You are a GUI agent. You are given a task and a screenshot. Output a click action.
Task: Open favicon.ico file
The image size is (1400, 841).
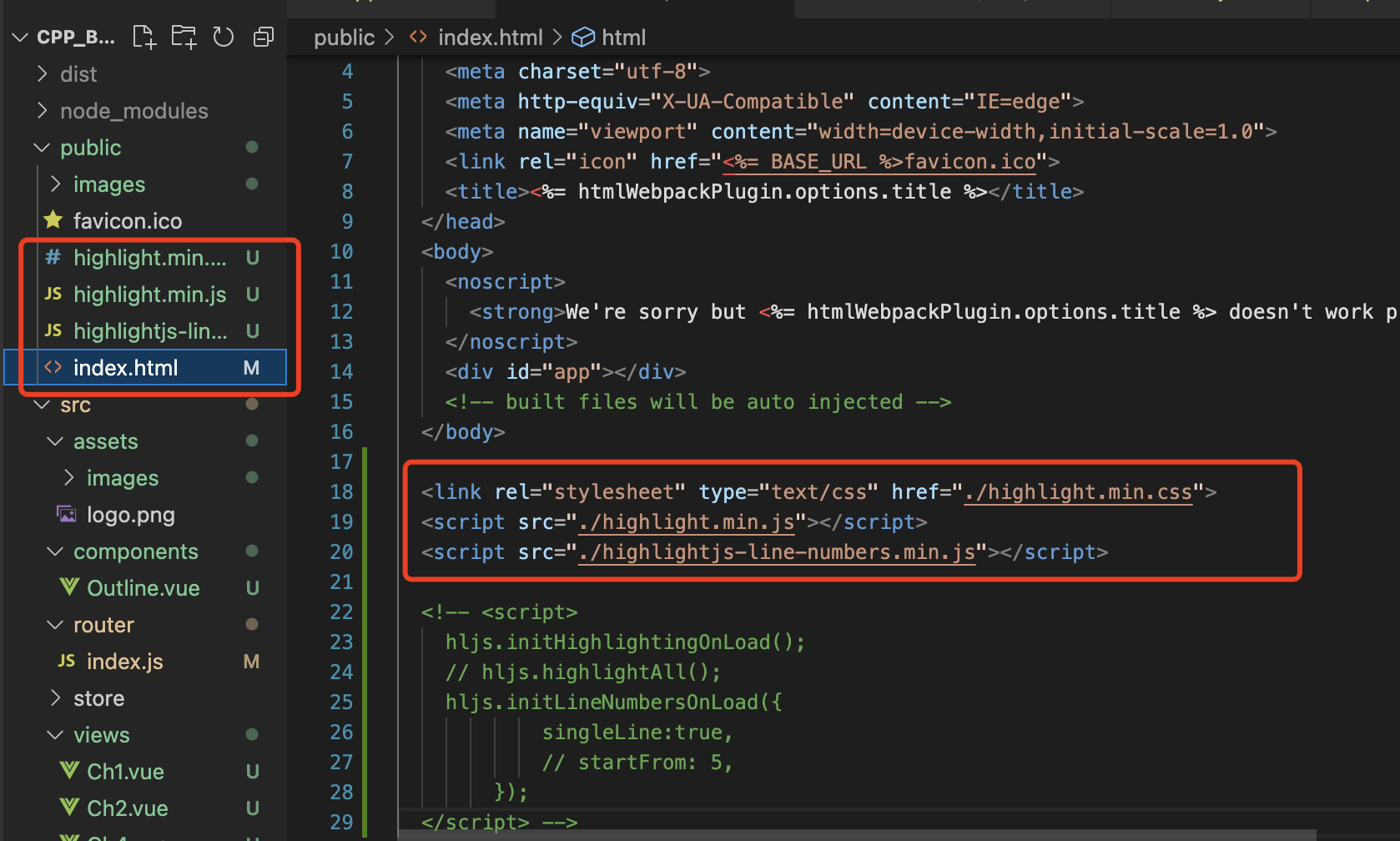coord(128,221)
